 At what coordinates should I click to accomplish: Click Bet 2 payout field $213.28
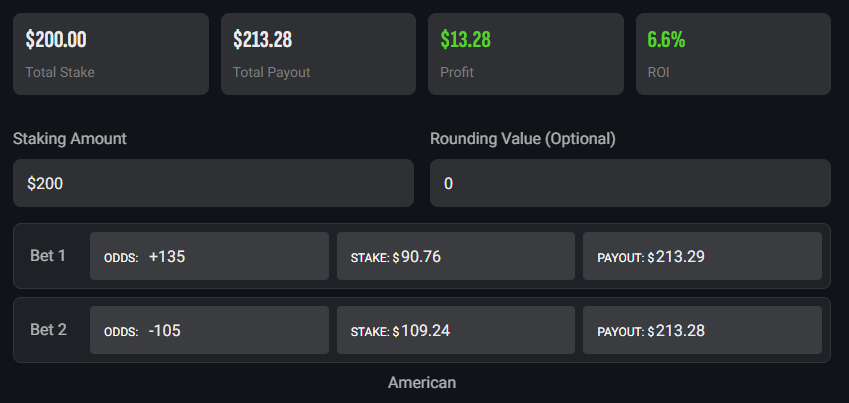702,330
